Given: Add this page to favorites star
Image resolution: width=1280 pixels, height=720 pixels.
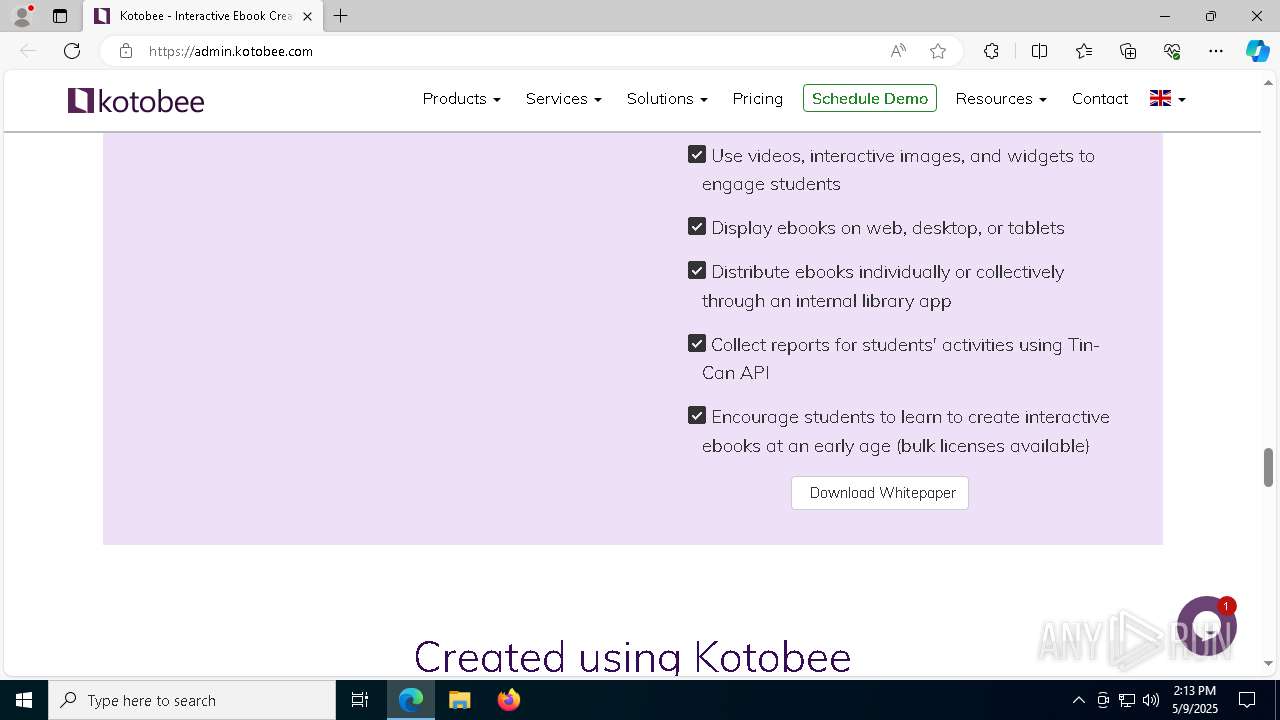Looking at the screenshot, I should pyautogui.click(x=938, y=51).
